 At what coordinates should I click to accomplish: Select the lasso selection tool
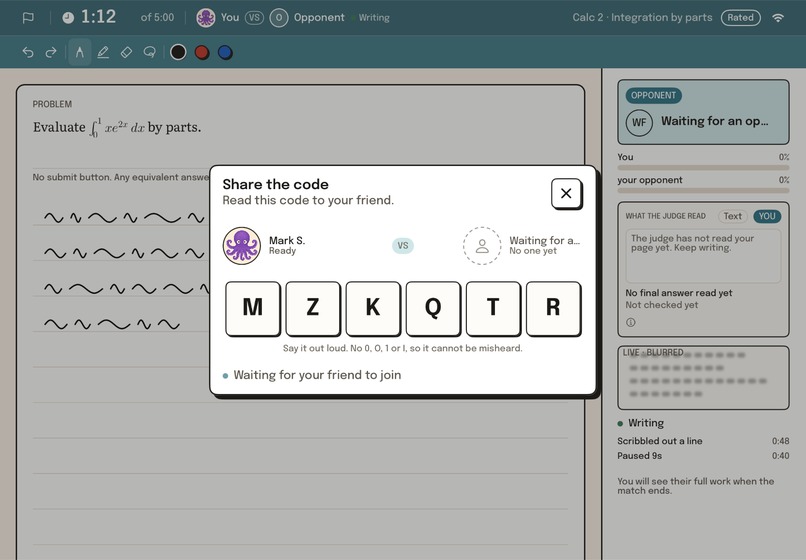point(150,52)
